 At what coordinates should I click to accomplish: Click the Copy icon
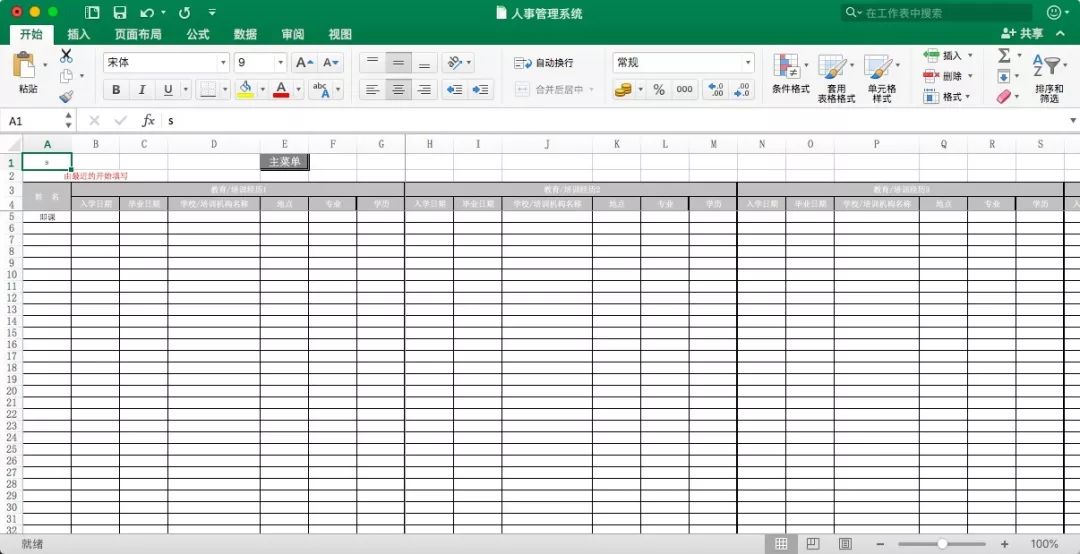(x=66, y=76)
